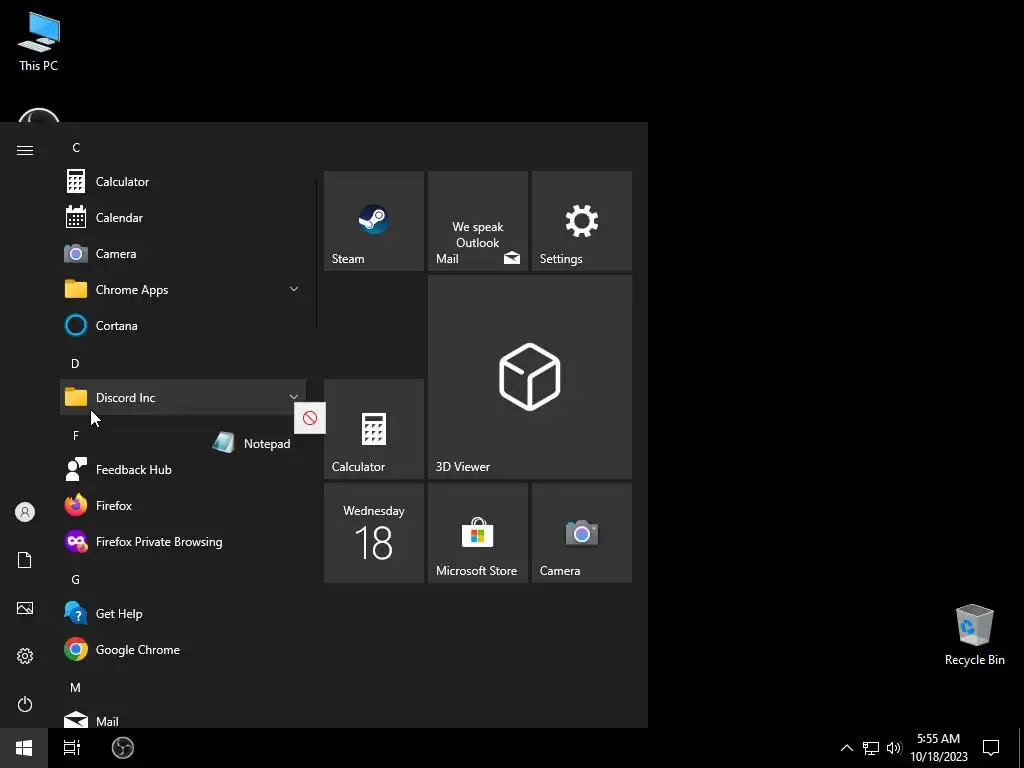1024x768 pixels.
Task: Launch Firefox from the app list
Action: click(x=183, y=505)
